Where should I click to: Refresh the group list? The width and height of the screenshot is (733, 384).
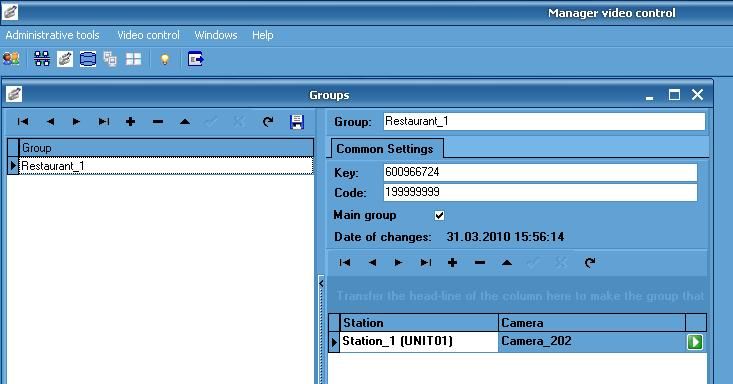(x=268, y=122)
